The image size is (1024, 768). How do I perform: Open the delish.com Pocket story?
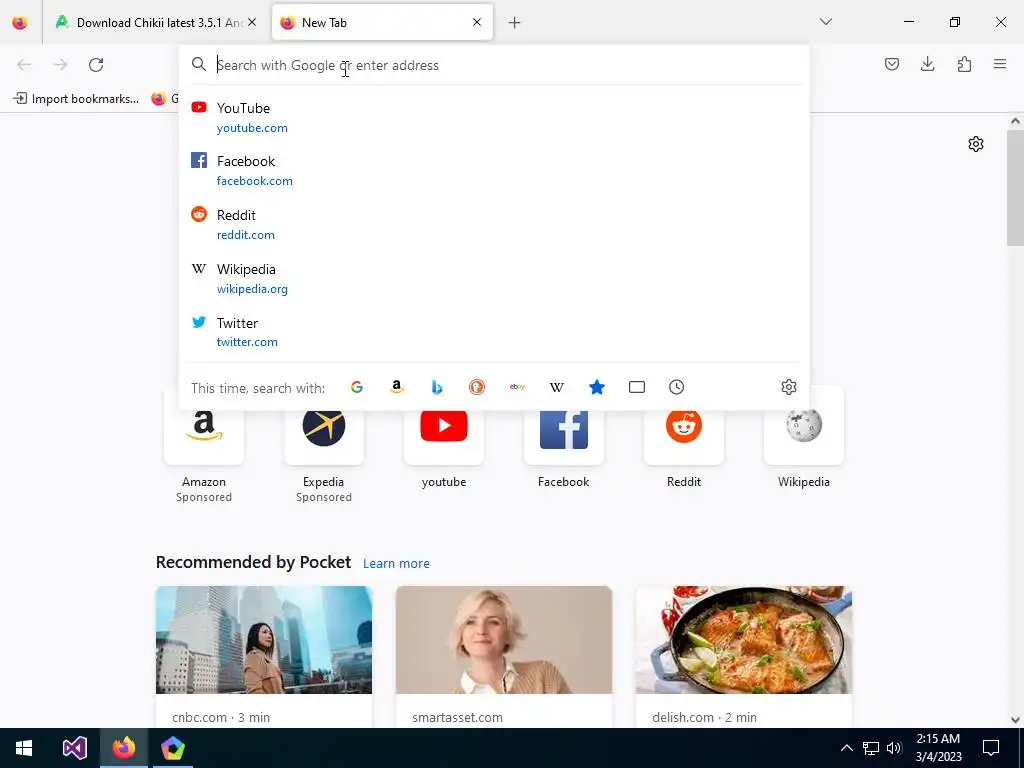743,656
